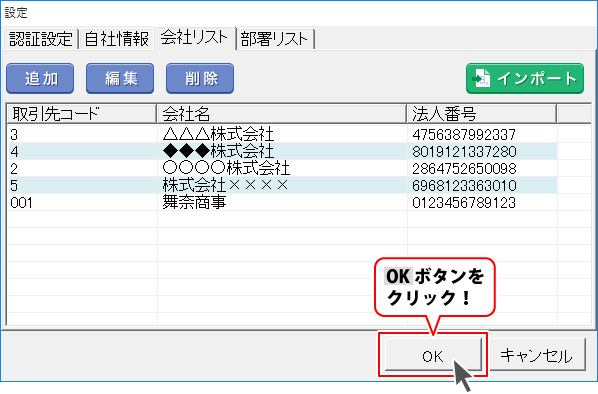Click corporate number 8019121337280
The width and height of the screenshot is (598, 394).
point(464,151)
